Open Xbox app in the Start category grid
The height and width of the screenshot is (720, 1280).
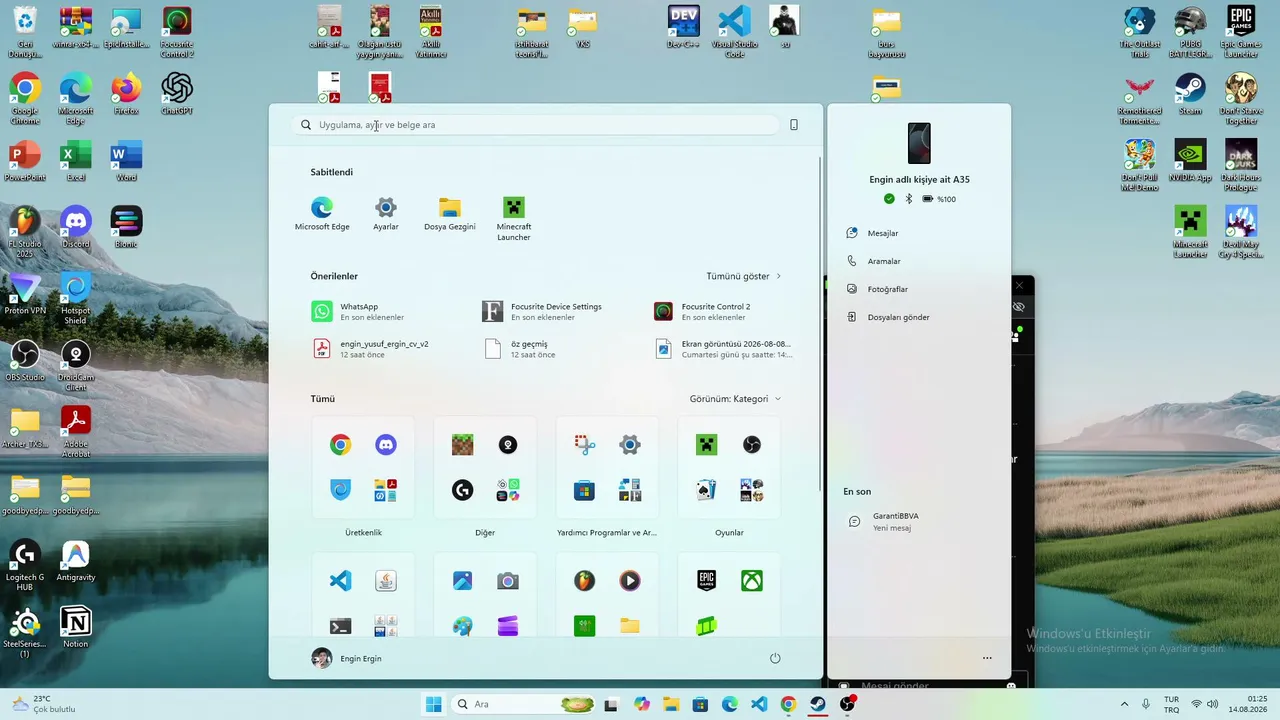(752, 581)
